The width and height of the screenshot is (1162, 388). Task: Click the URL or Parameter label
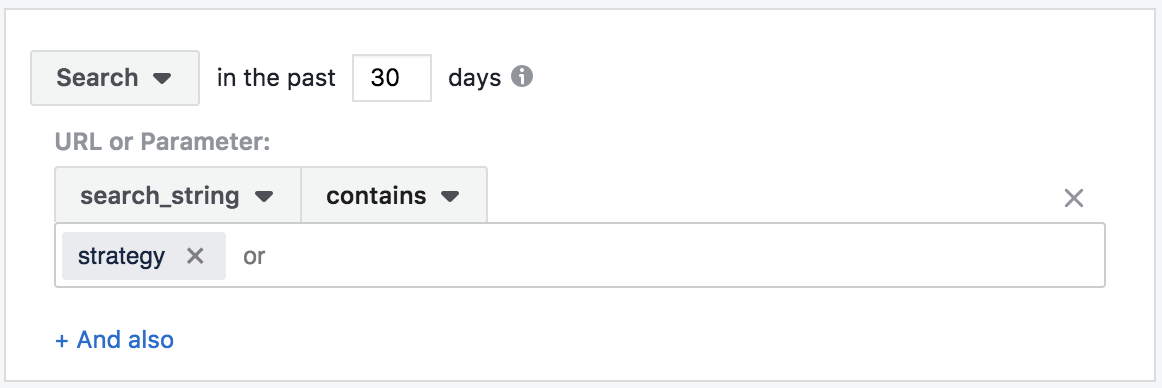click(x=162, y=141)
